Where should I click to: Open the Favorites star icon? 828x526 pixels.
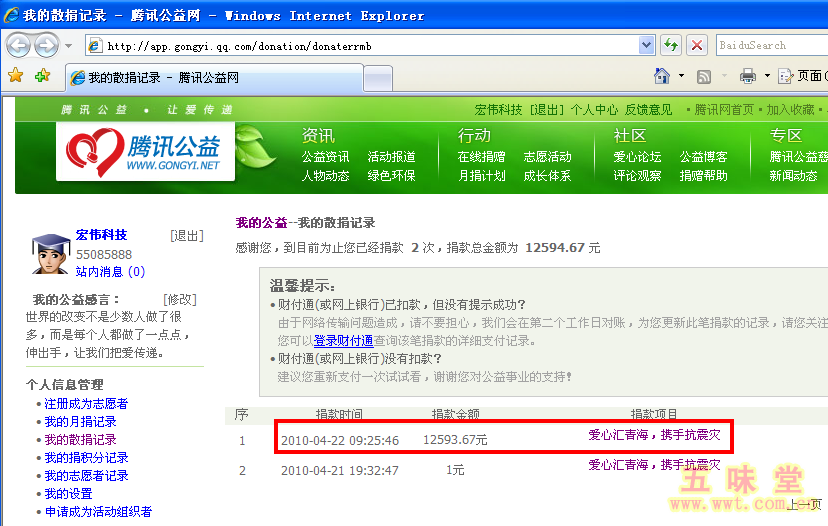point(15,76)
